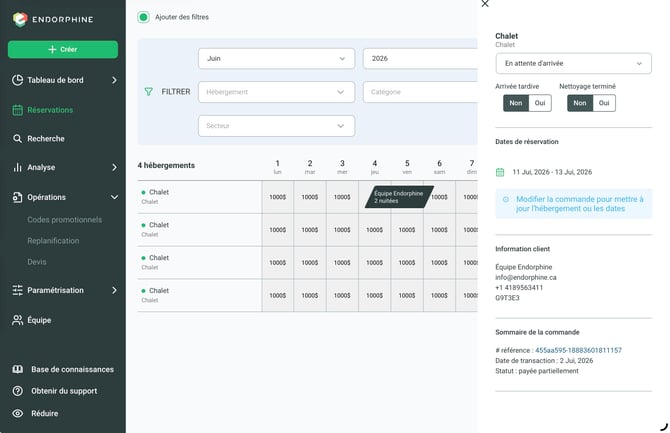
Task: Hide the sidebar with Réduire eye icon
Action: [18, 413]
